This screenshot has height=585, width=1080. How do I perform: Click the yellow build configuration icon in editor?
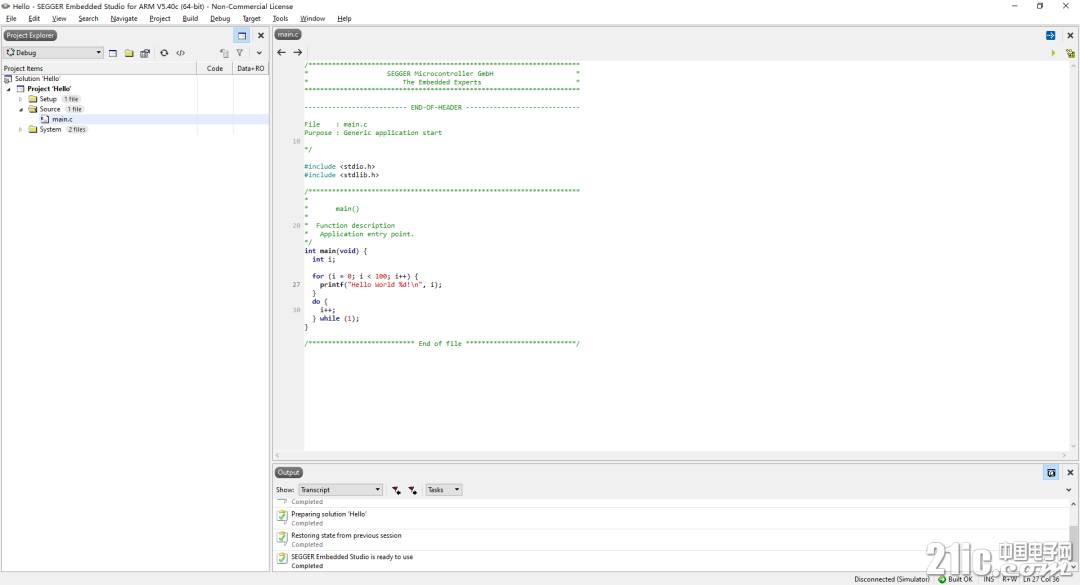pyautogui.click(x=1070, y=53)
